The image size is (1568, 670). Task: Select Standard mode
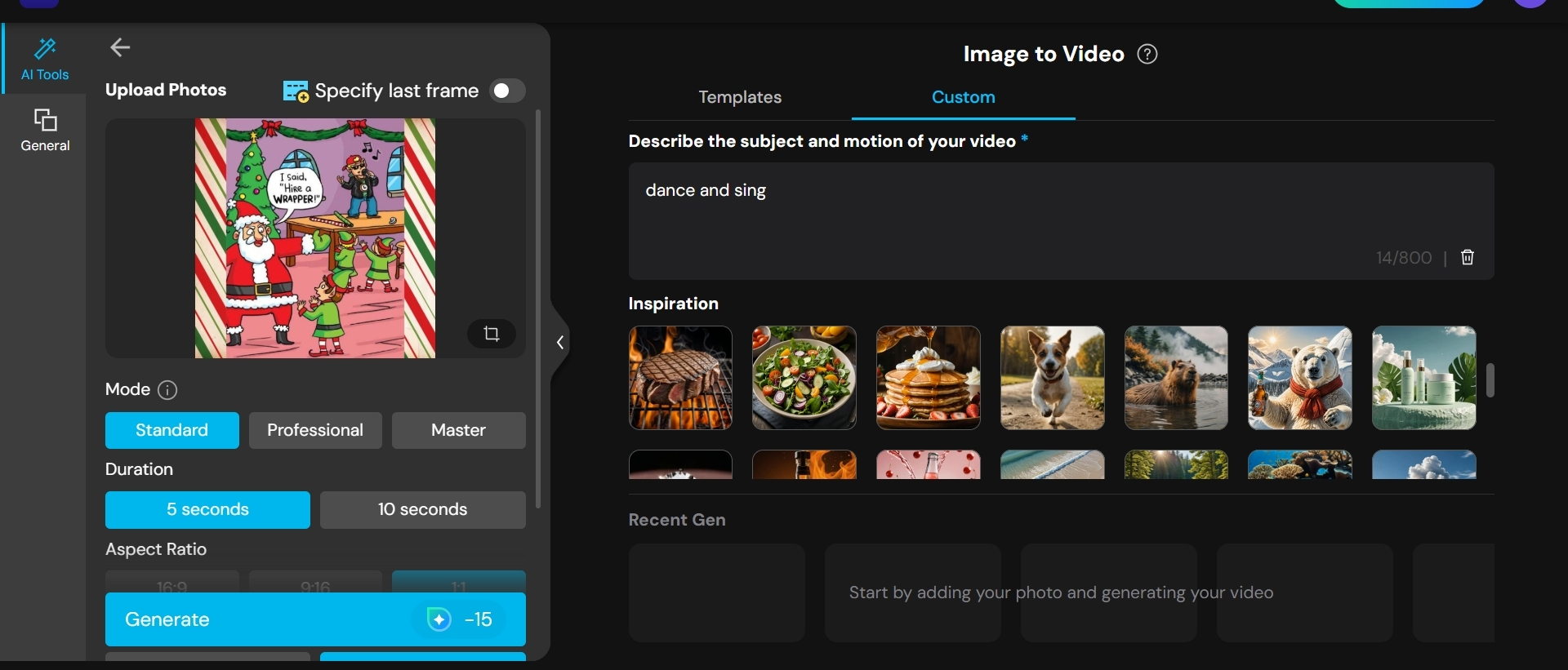point(172,430)
